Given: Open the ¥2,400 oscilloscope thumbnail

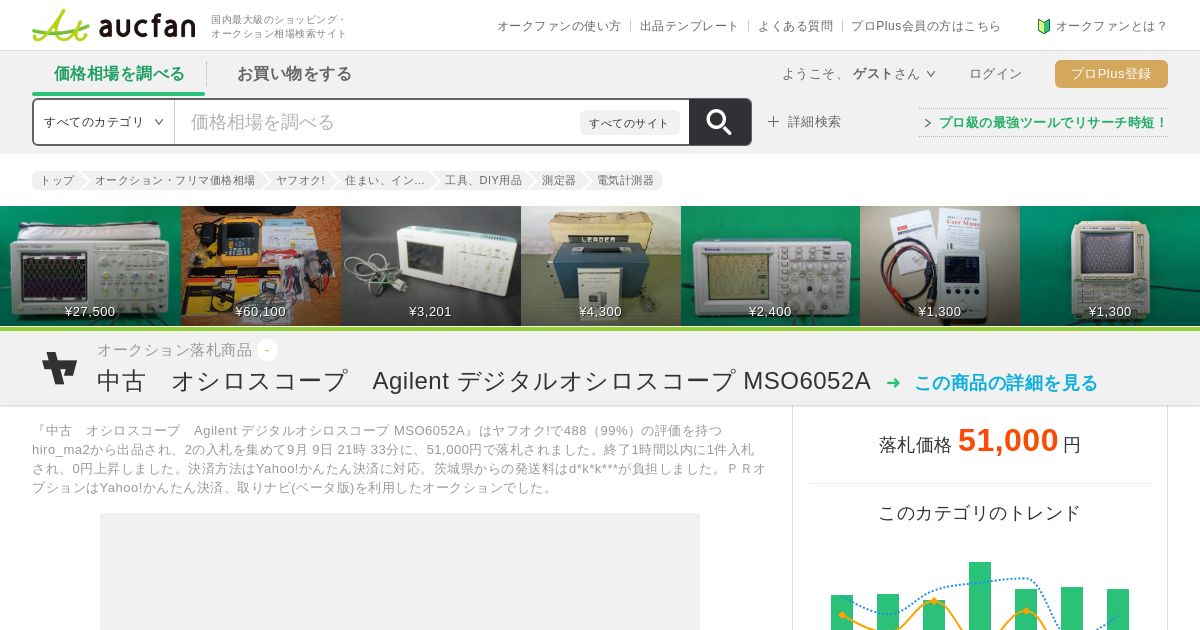Looking at the screenshot, I should click(x=770, y=265).
